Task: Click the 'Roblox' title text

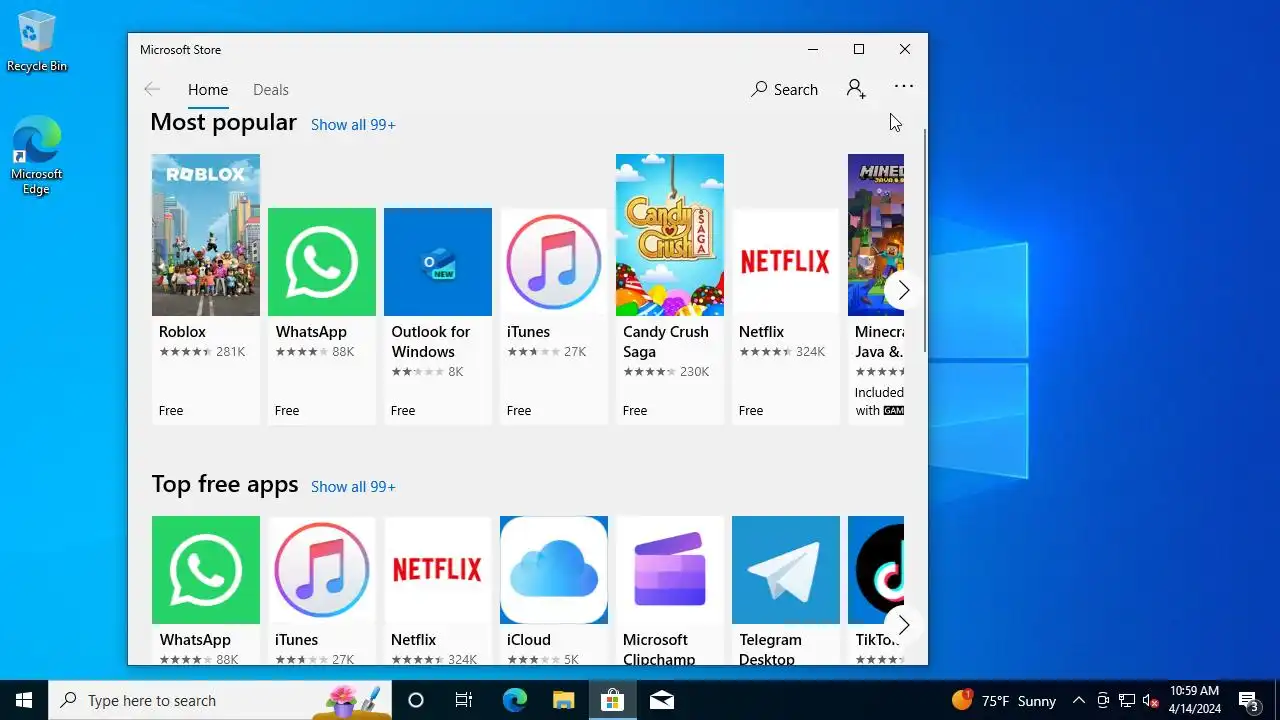Action: click(182, 332)
